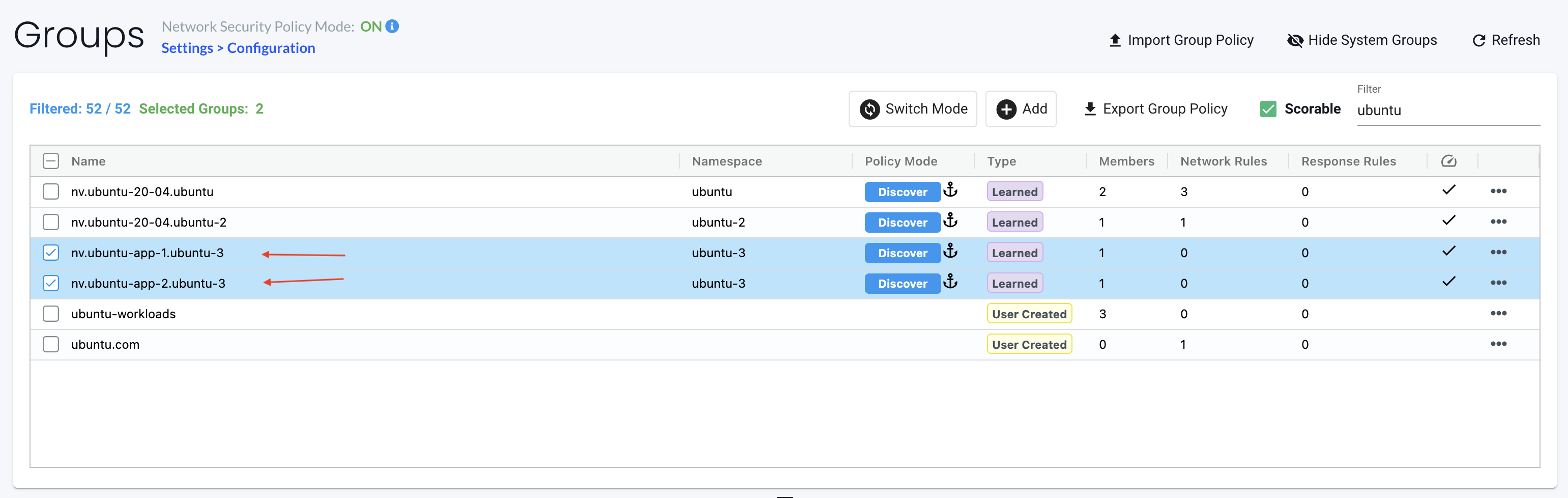The image size is (1568, 498).
Task: Open more actions for ubuntu.com group
Action: click(1498, 344)
